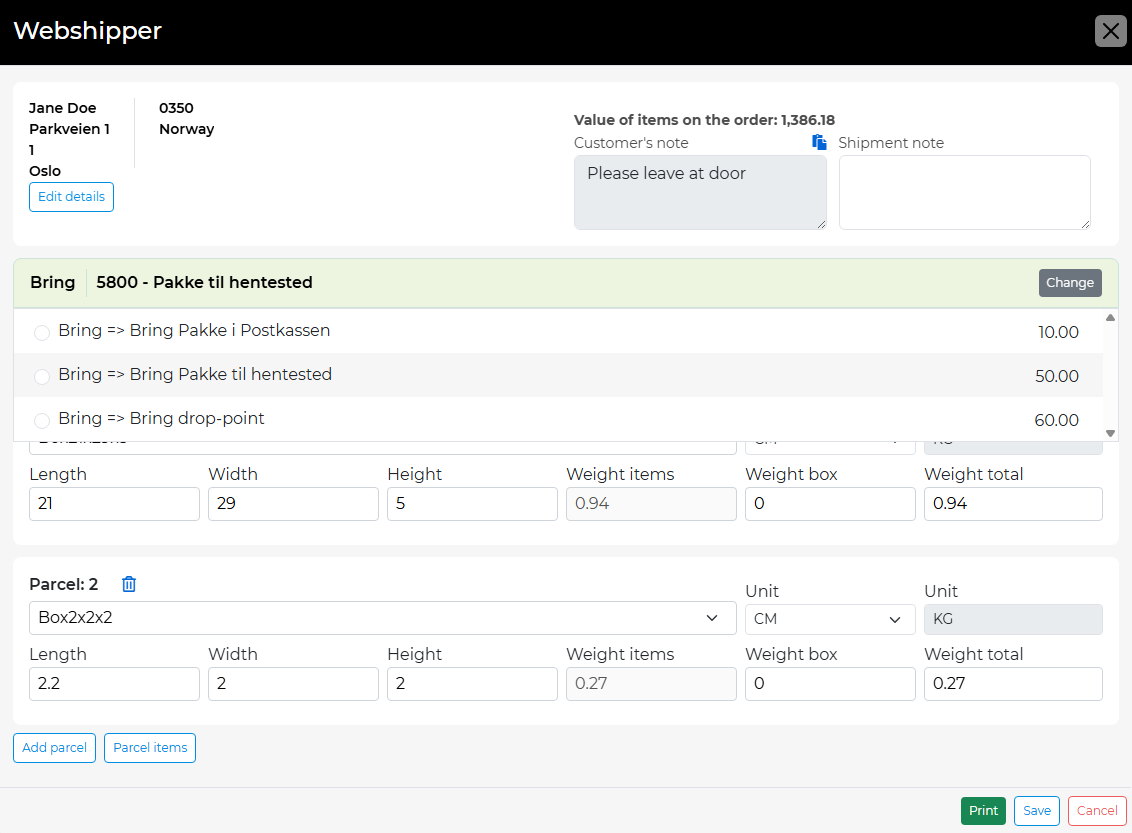Click Edit details for the address
Screen dimensions: 1132x833
[x=71, y=197]
